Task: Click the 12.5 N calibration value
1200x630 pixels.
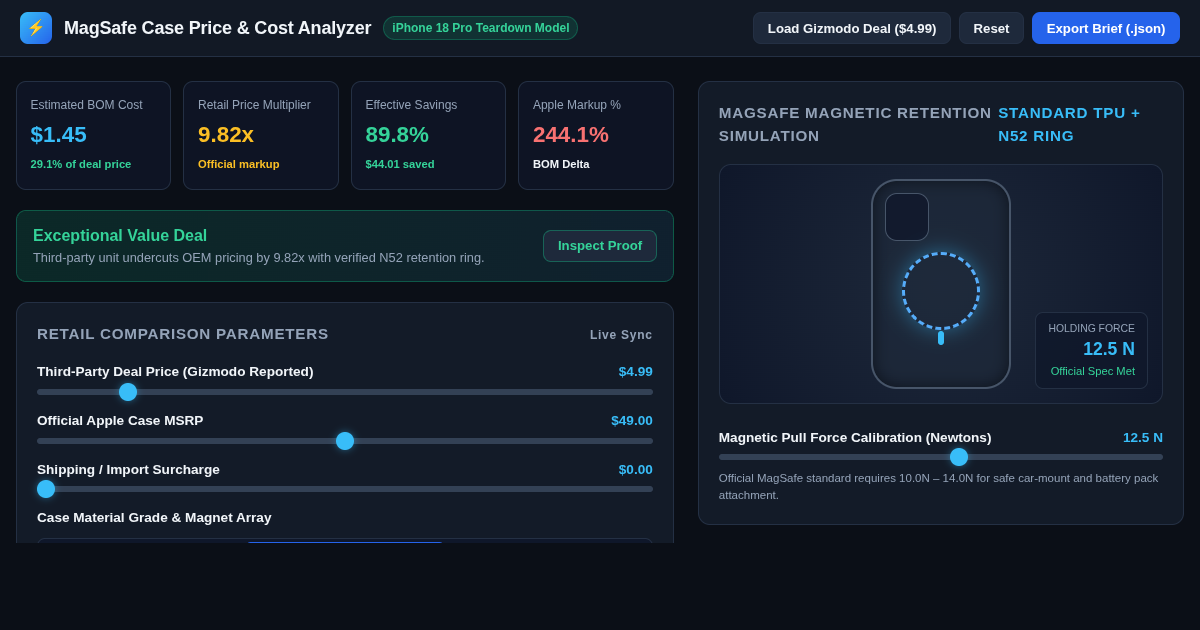Action: click(1143, 438)
